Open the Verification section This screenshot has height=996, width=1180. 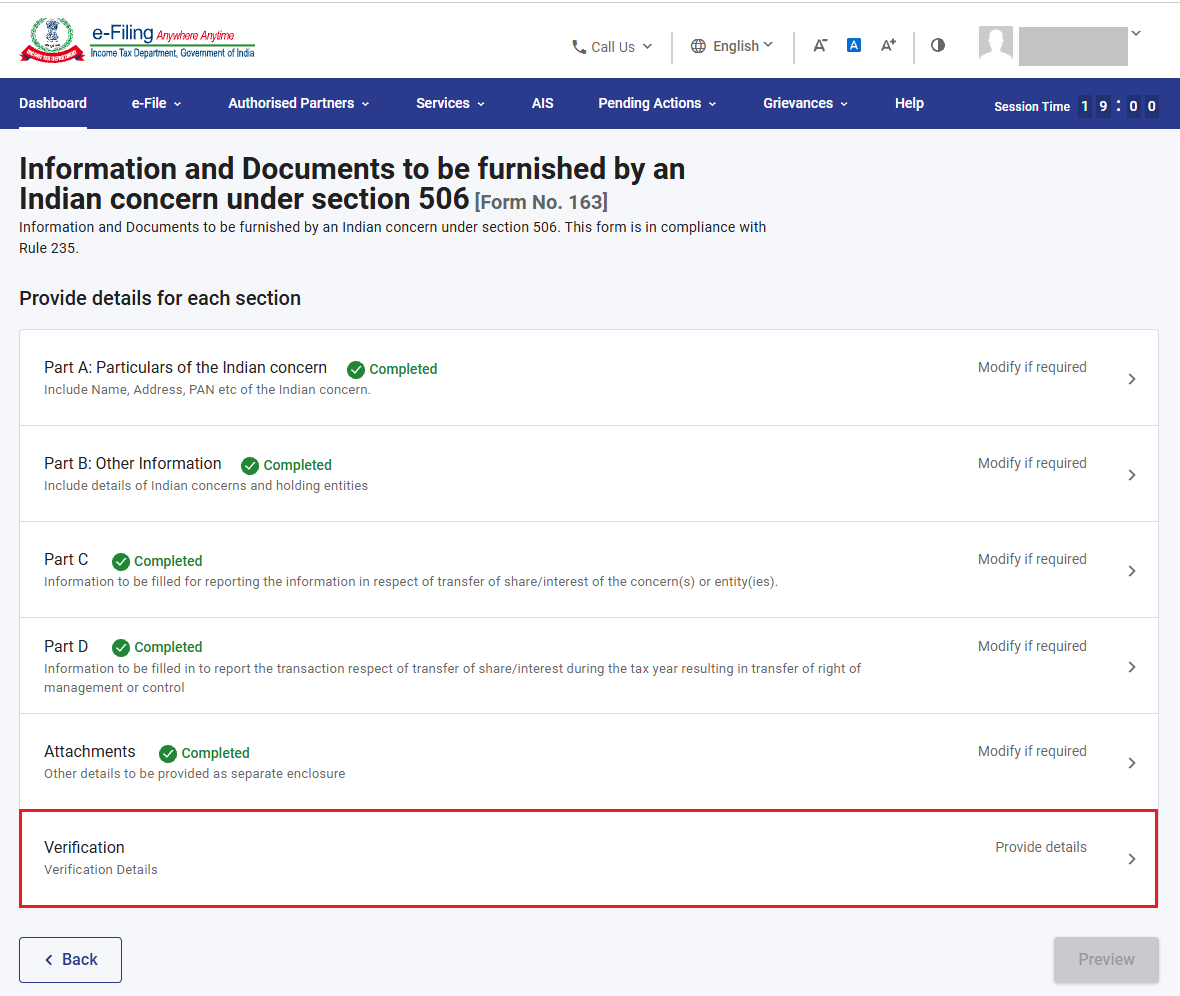tap(588, 859)
